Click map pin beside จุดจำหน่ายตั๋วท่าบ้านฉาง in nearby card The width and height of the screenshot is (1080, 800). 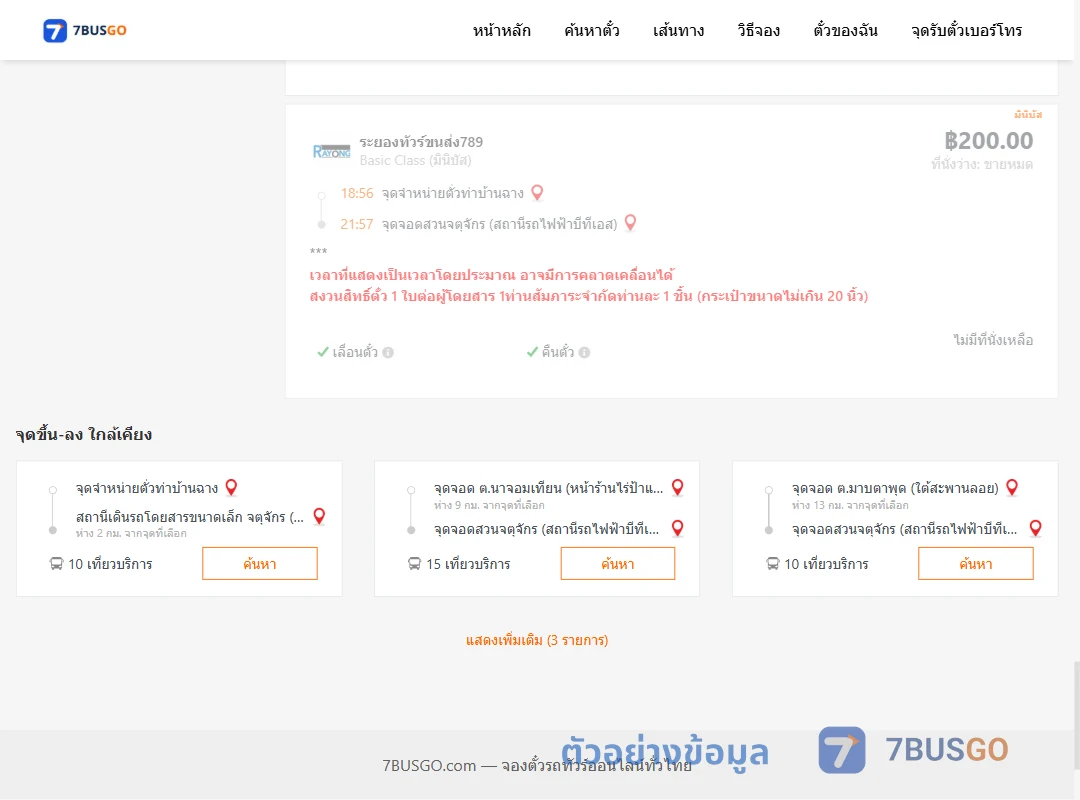[231, 487]
